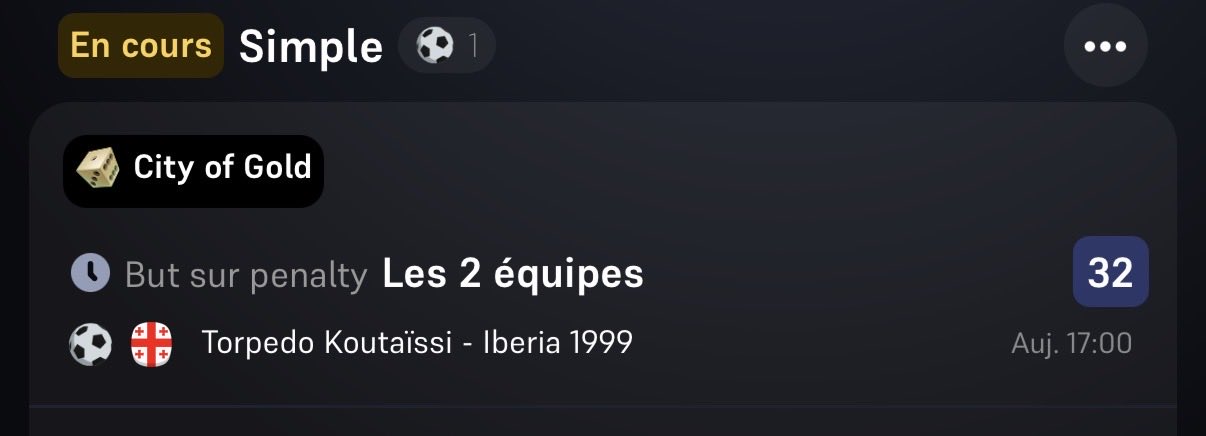Open the Iberia 1999 team name
This screenshot has height=436, width=1206.
tap(557, 343)
